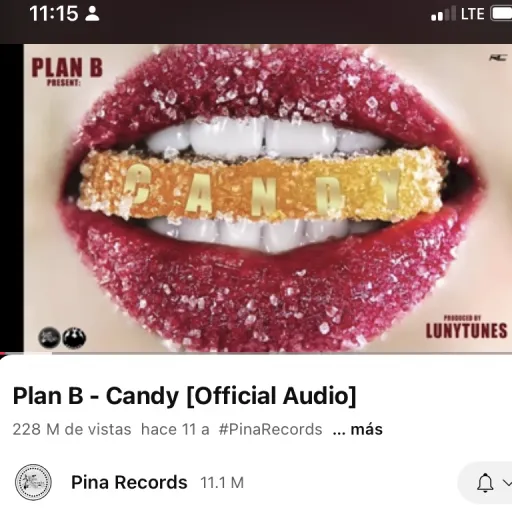
Task: Tap the 11:15 clock in the status bar
Action: 54,14
